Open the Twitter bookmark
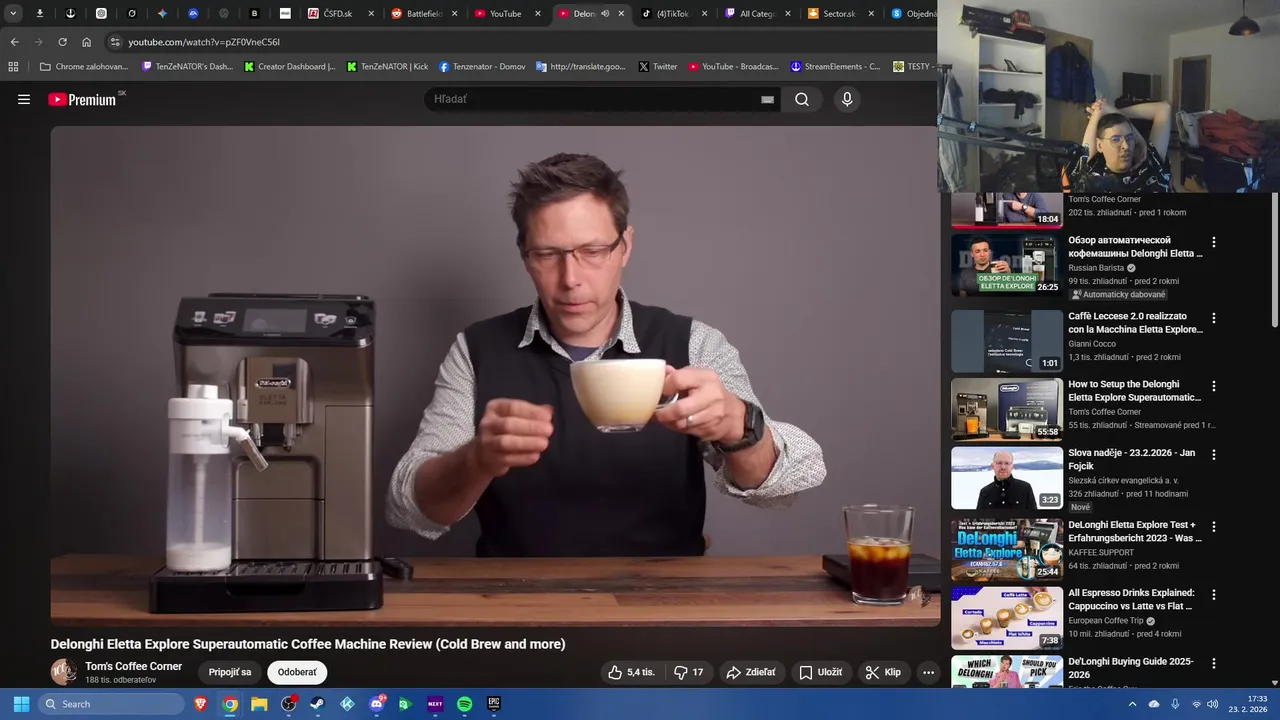Screen dimensions: 1280x720 point(658,67)
